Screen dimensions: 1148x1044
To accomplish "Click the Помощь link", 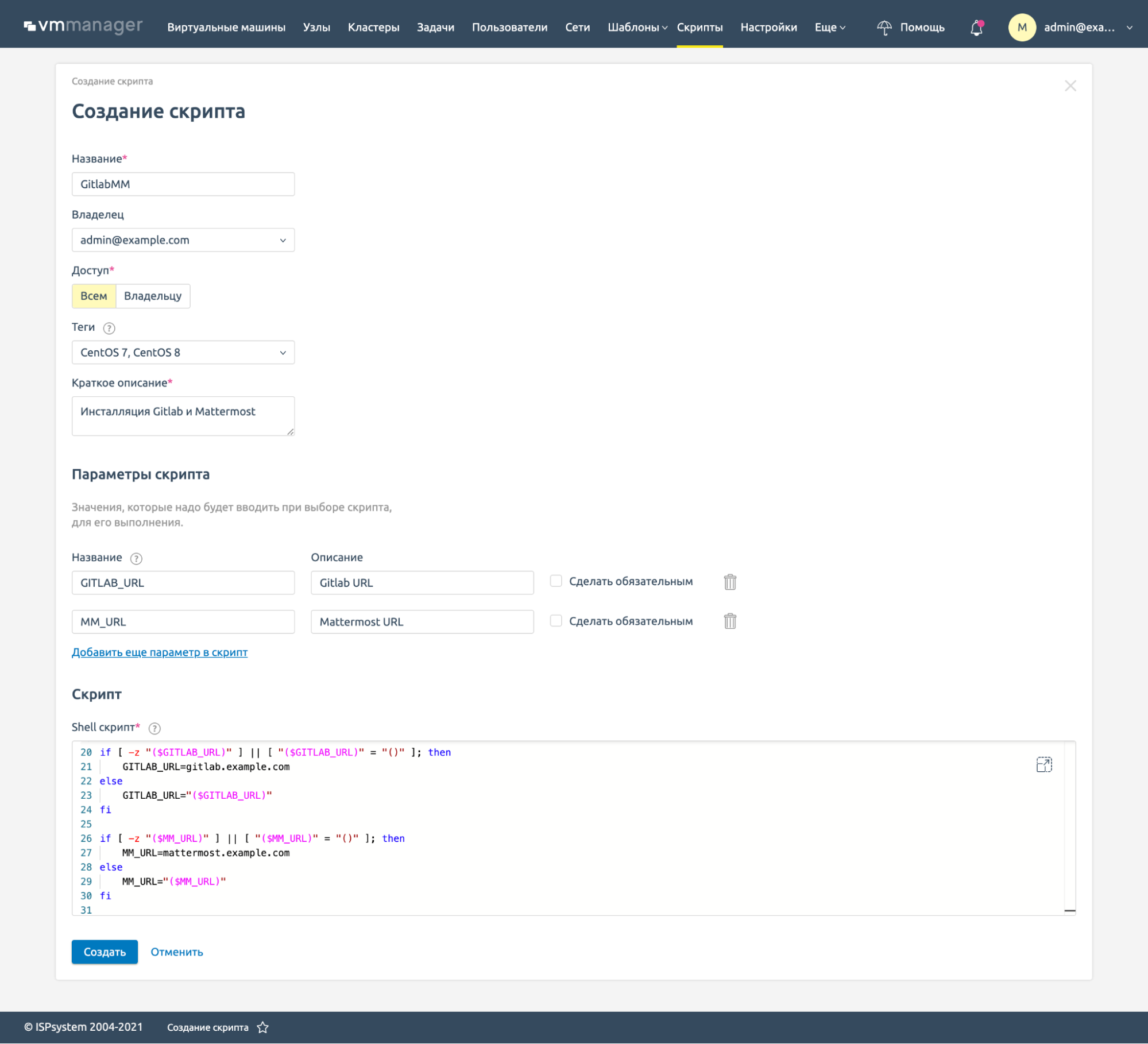I will point(922,28).
